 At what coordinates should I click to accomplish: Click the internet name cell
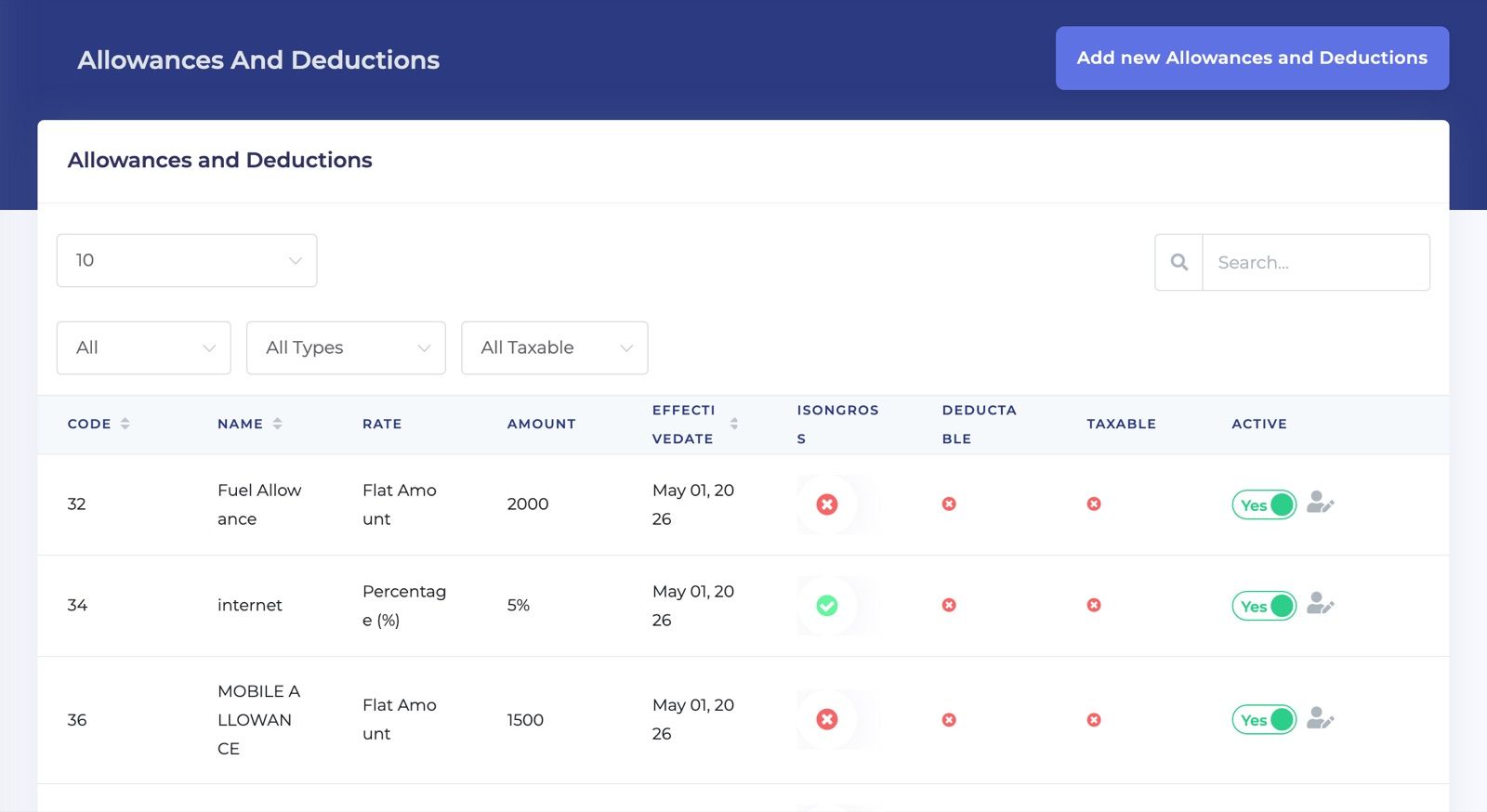coord(250,605)
